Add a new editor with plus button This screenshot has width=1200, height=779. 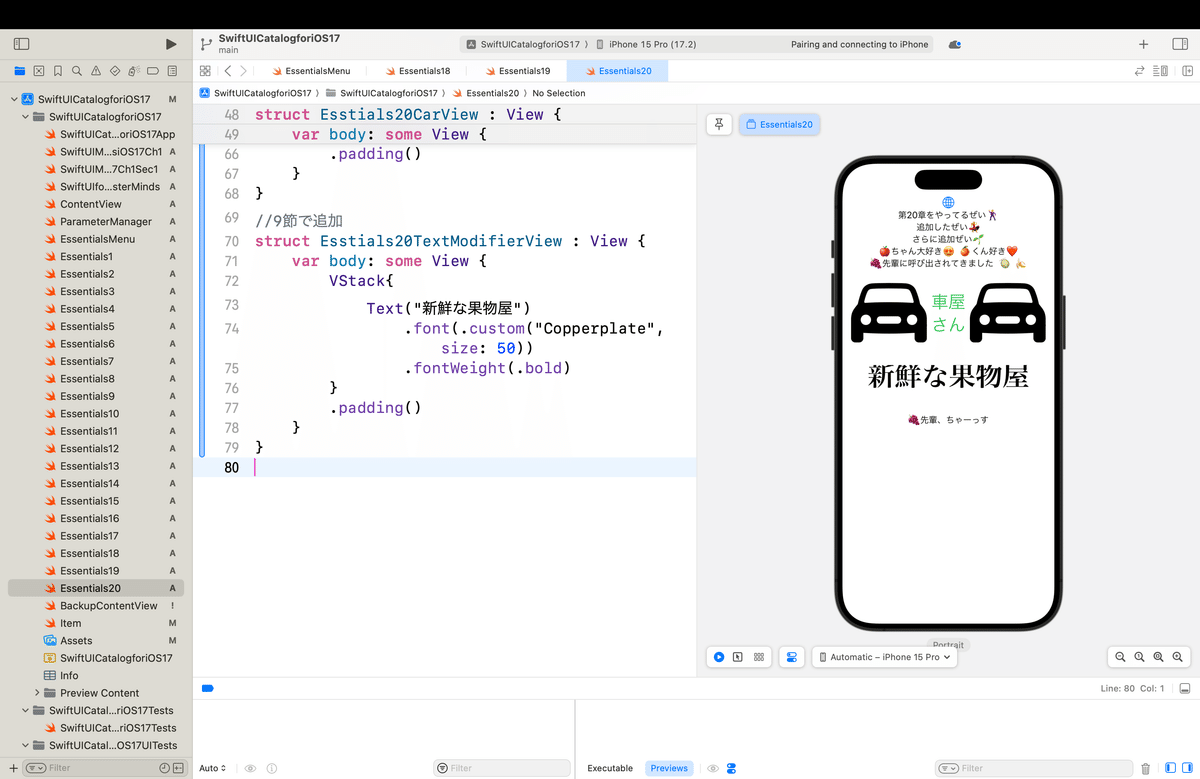click(x=1144, y=44)
